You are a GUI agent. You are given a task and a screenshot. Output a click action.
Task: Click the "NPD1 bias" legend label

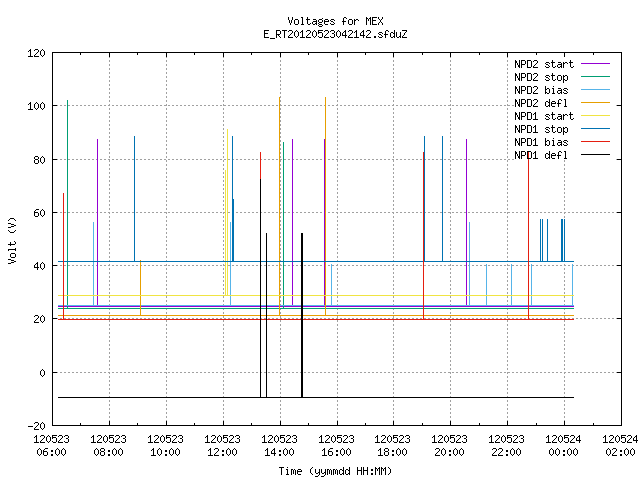pos(541,142)
